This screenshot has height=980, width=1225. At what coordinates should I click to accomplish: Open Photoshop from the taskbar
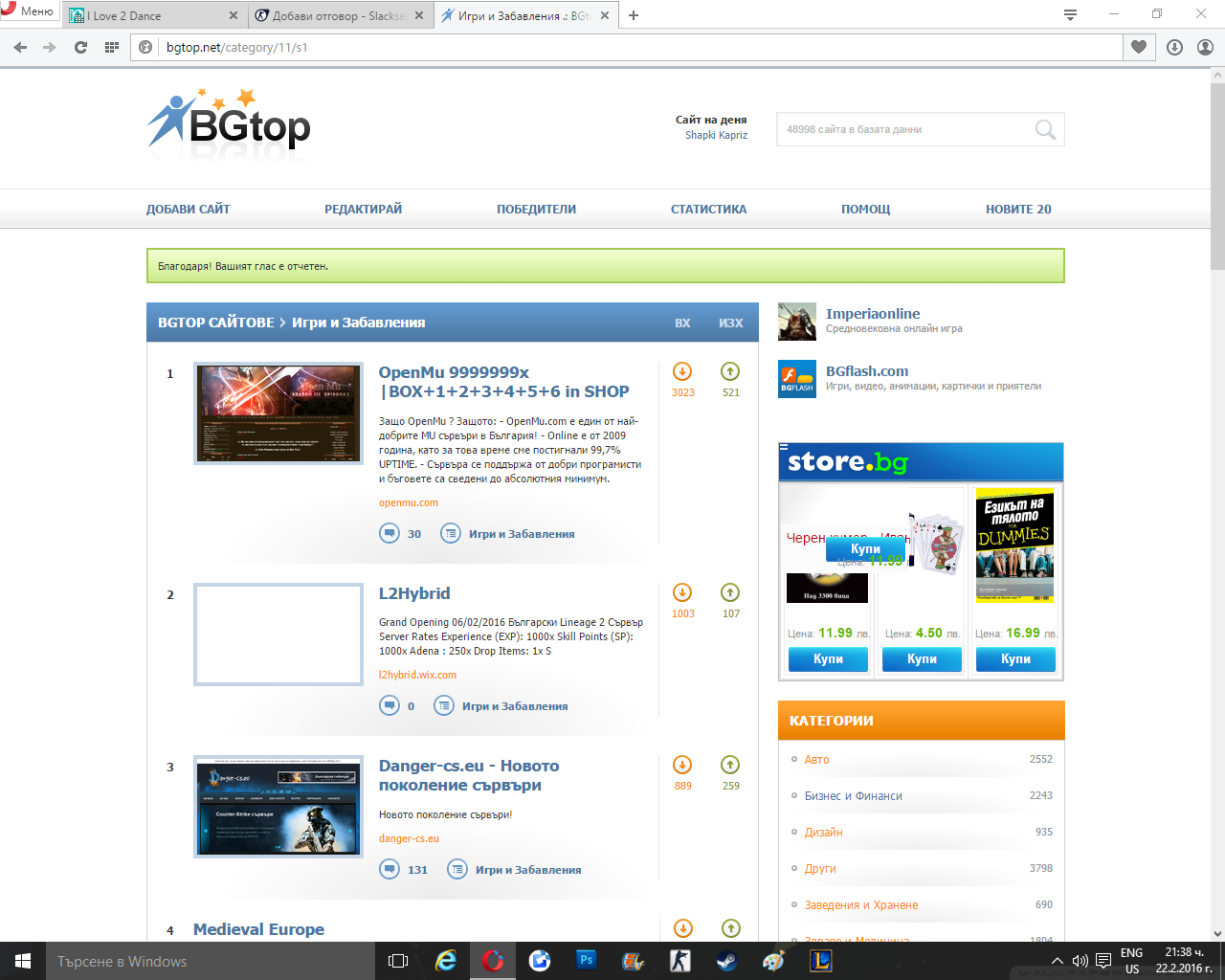(x=587, y=961)
